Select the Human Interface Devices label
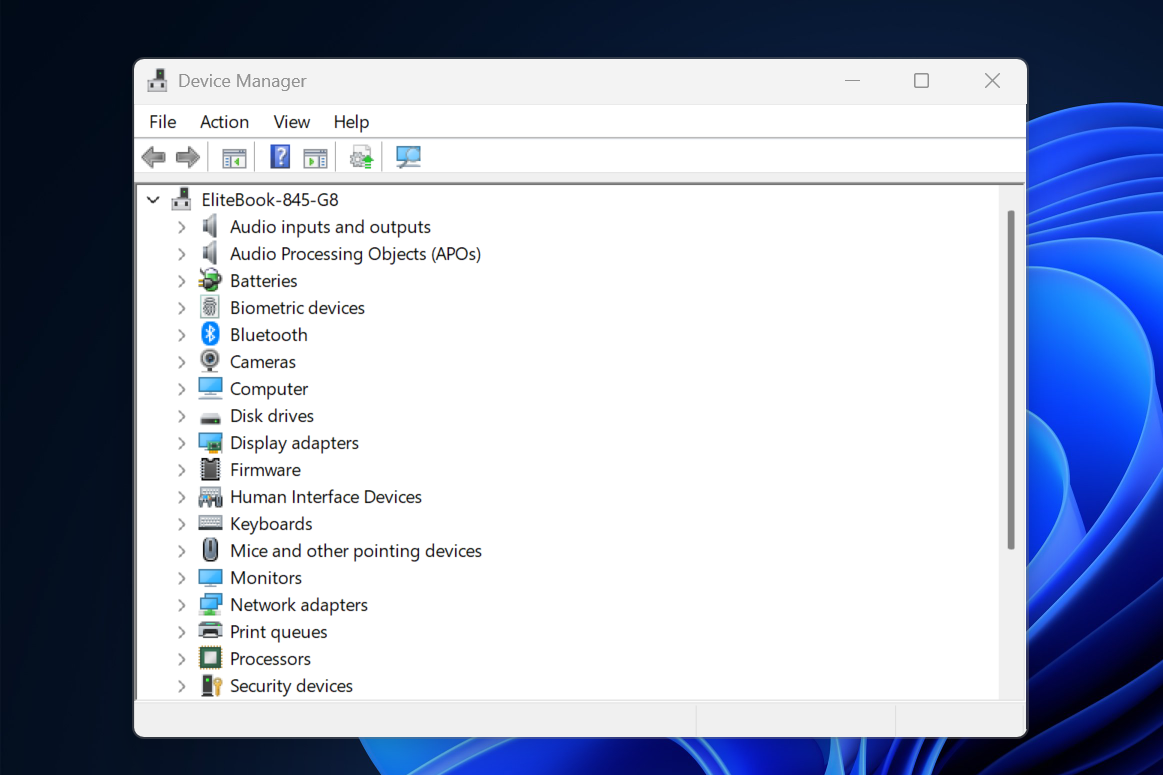 click(x=326, y=497)
